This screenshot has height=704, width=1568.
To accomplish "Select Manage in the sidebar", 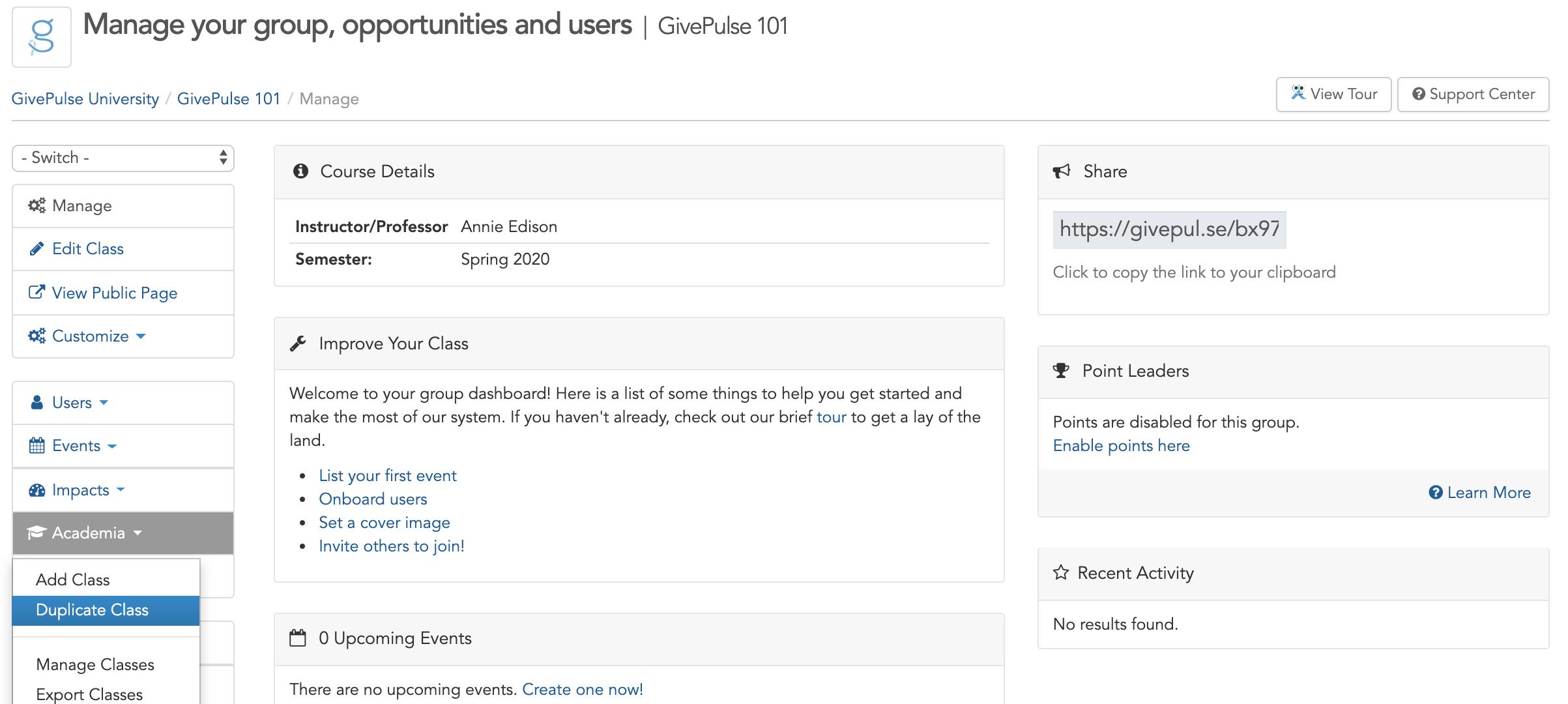I will tap(123, 206).
